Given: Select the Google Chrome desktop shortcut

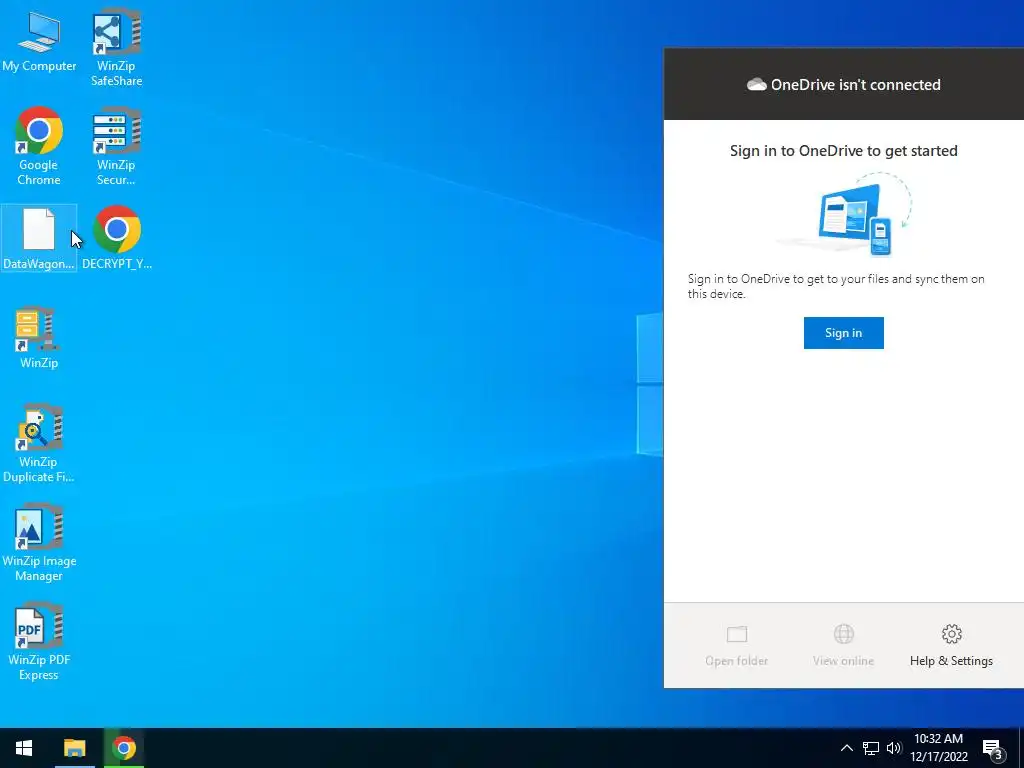Looking at the screenshot, I should pyautogui.click(x=39, y=146).
